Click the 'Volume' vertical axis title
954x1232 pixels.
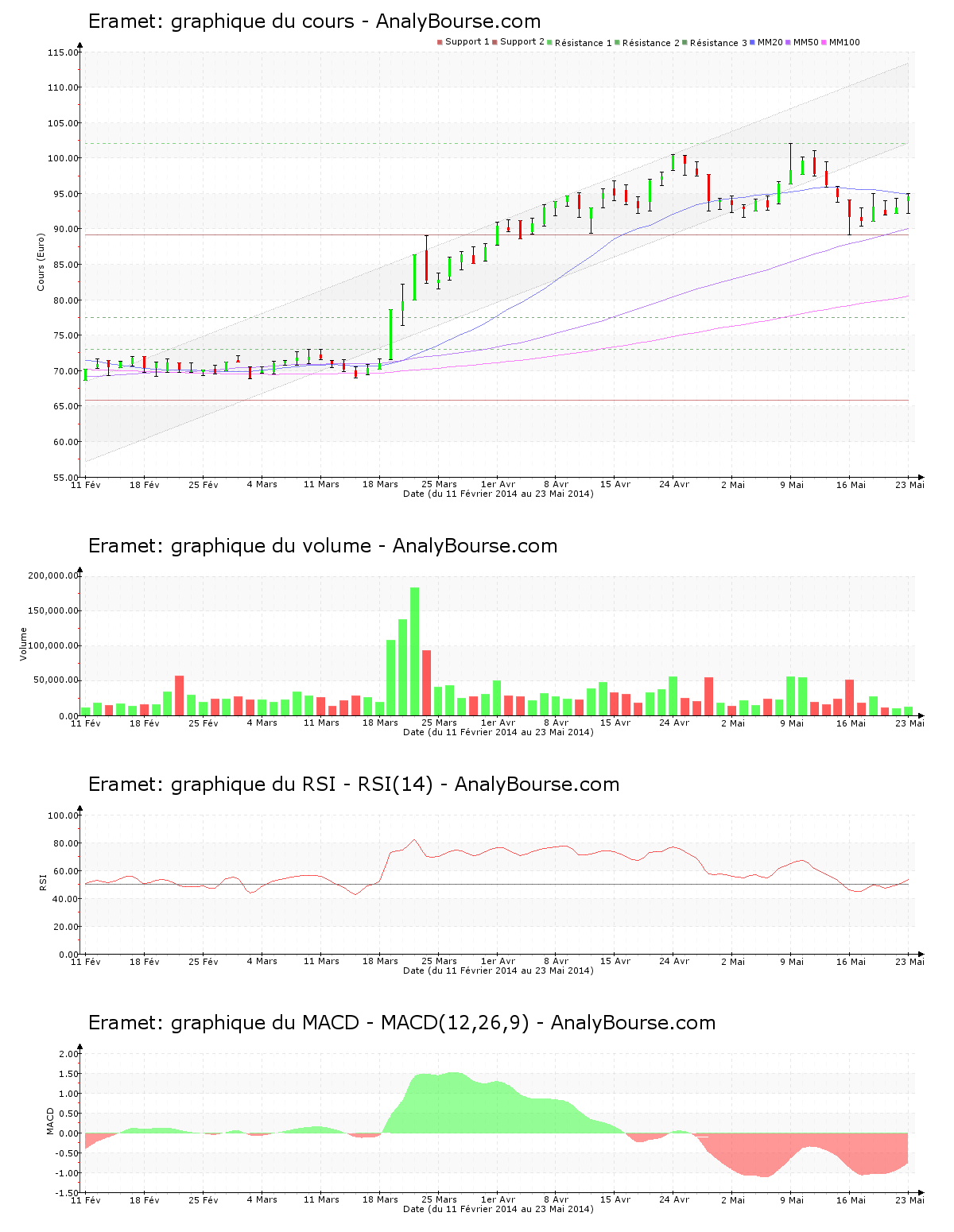pos(23,644)
